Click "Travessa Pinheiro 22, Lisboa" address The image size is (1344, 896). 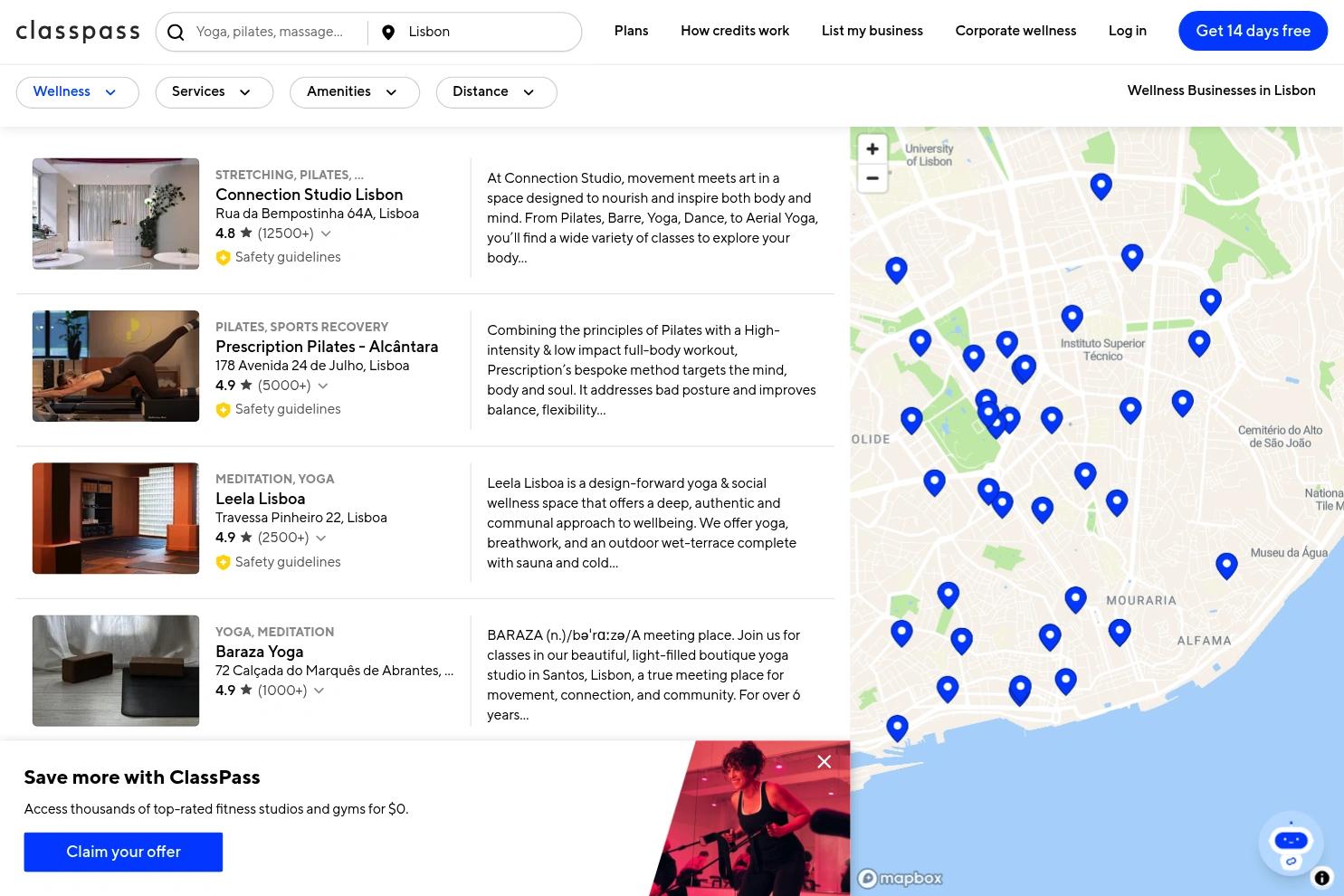pyautogui.click(x=301, y=519)
